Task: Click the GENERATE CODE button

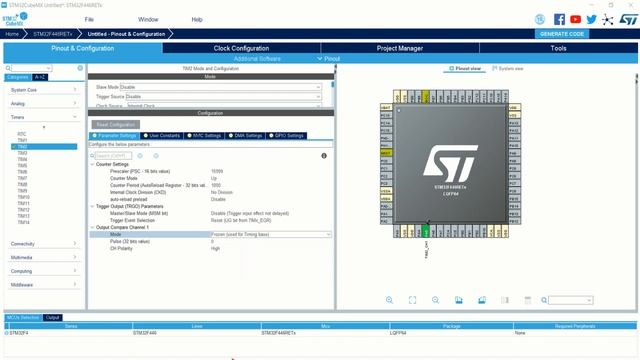Action: coord(562,34)
